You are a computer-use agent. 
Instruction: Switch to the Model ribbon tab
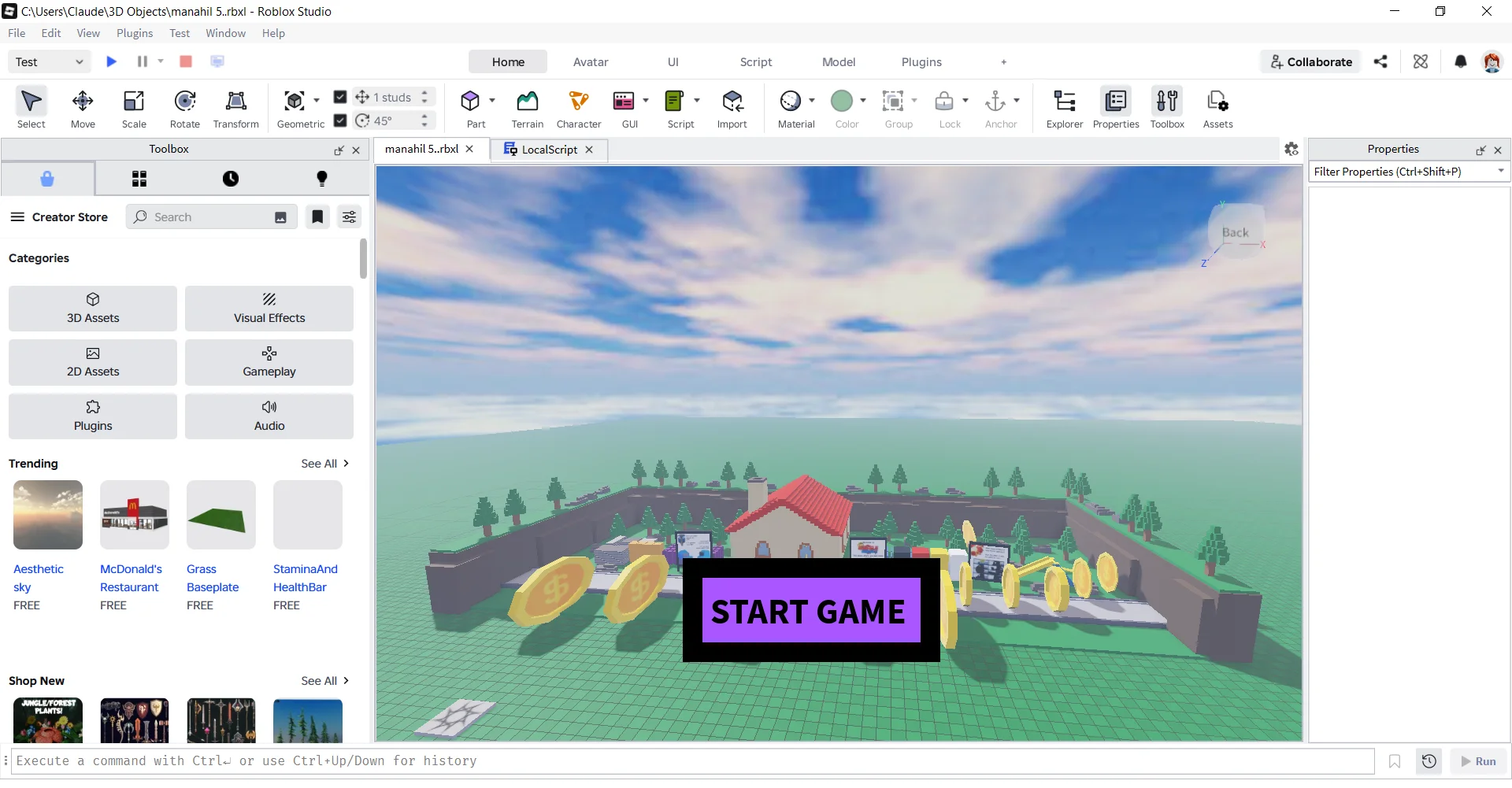[x=839, y=61]
